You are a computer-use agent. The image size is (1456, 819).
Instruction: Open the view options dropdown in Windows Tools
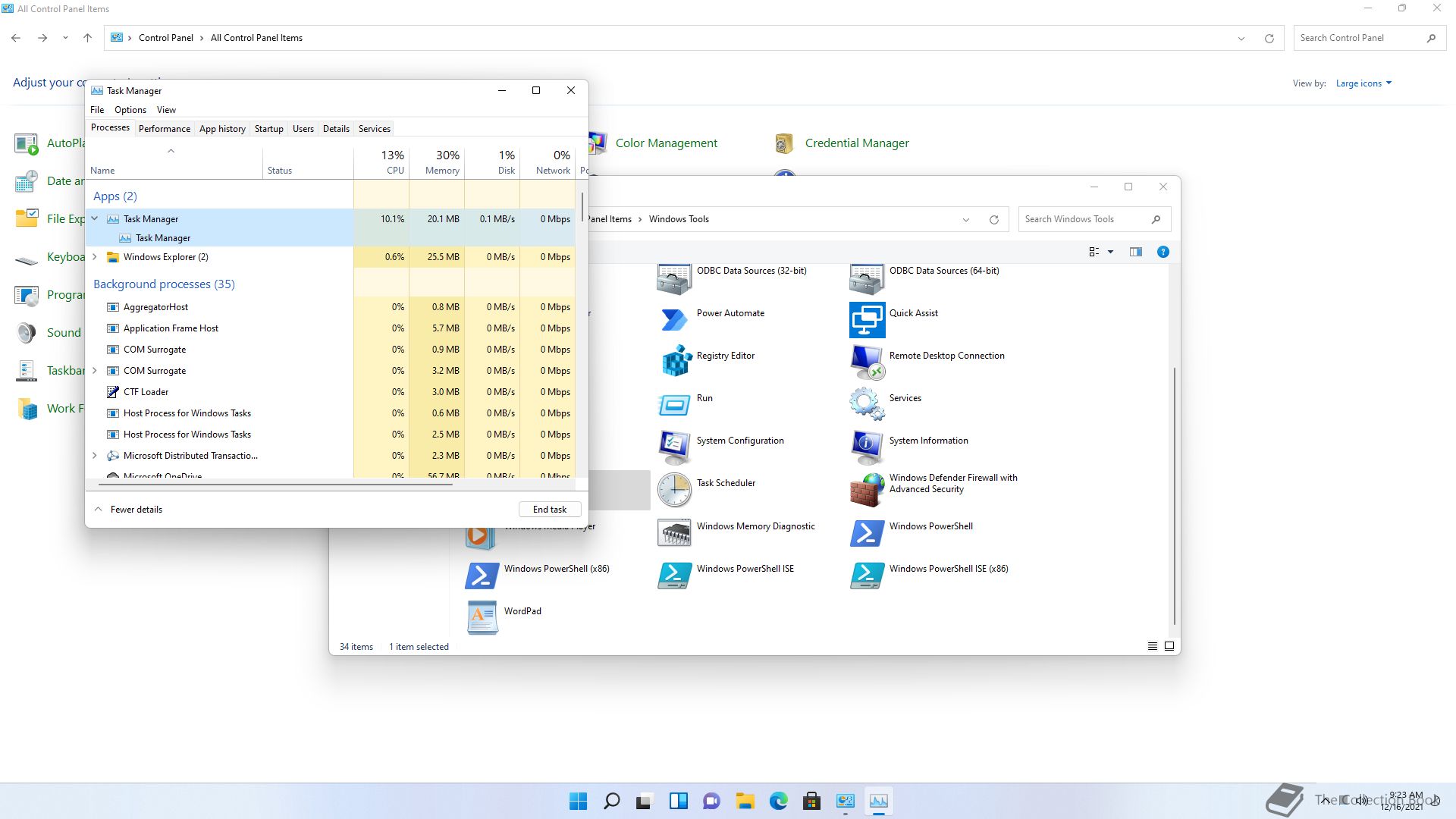(1110, 252)
